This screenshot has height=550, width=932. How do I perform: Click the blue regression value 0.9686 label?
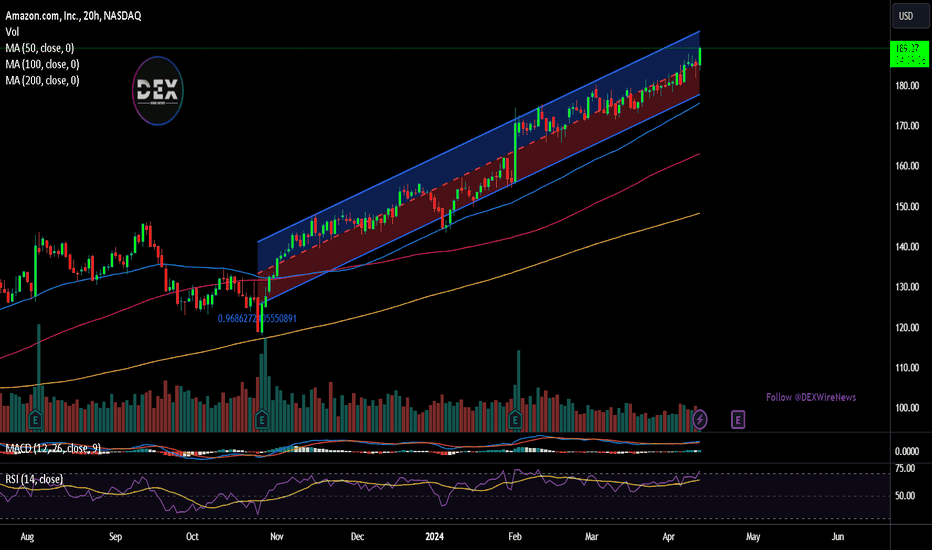(x=257, y=319)
